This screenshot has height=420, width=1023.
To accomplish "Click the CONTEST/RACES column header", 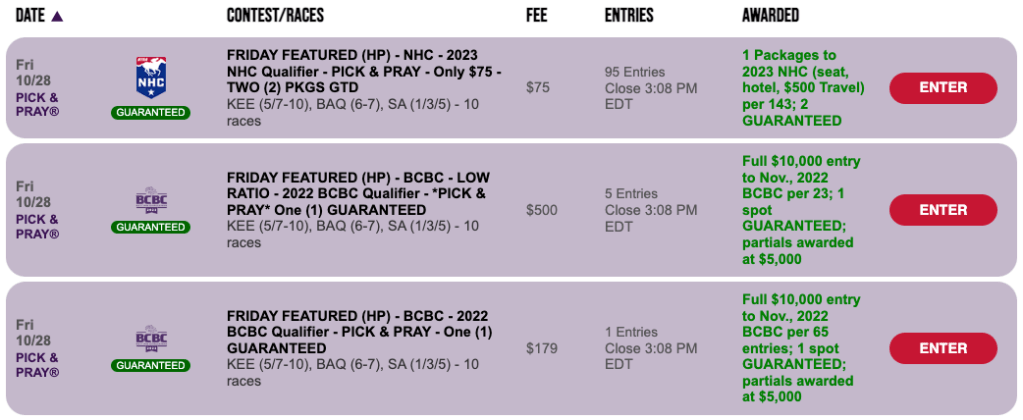I will pyautogui.click(x=275, y=16).
